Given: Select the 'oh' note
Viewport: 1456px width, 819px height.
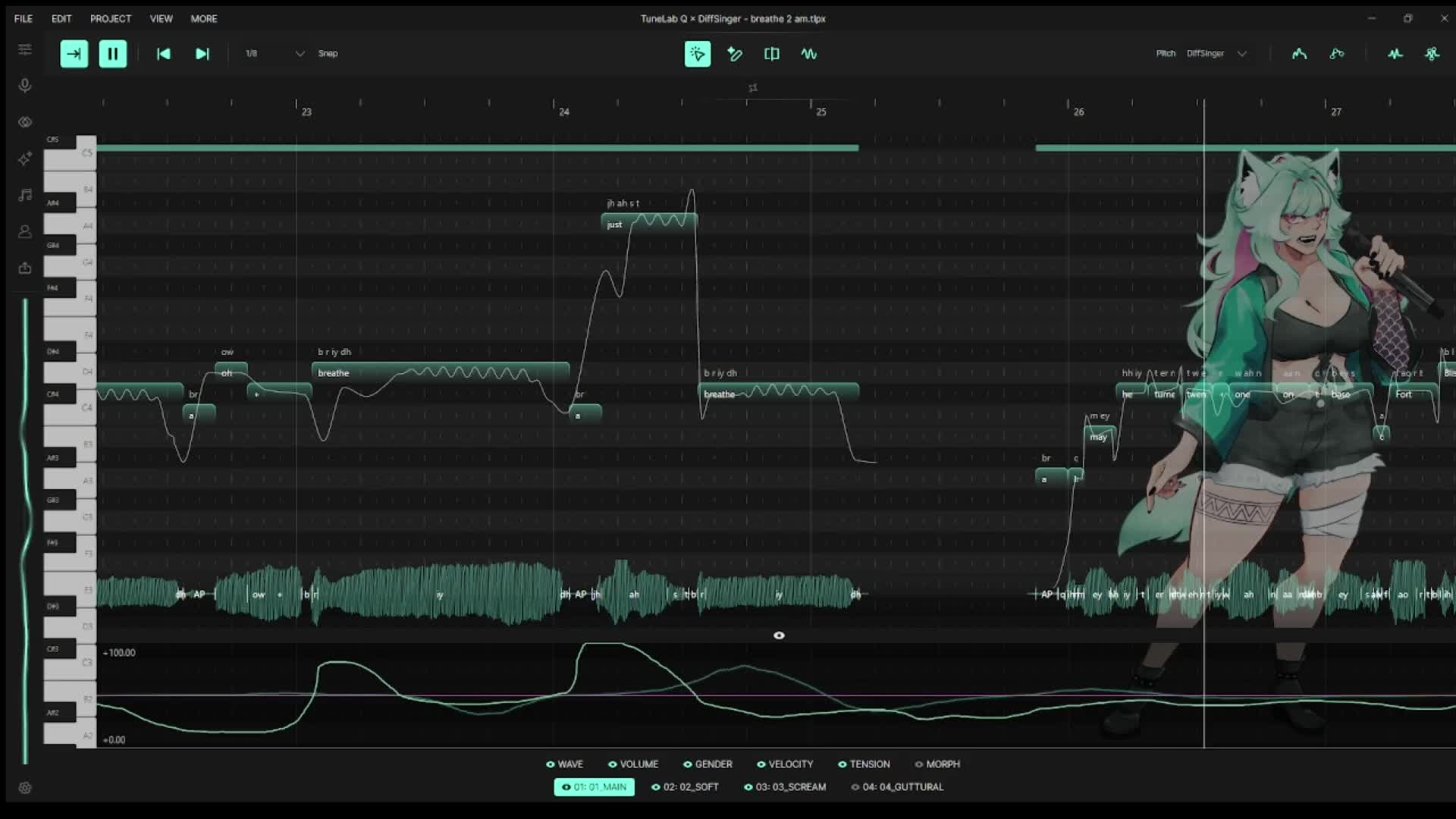Looking at the screenshot, I should click(x=231, y=372).
